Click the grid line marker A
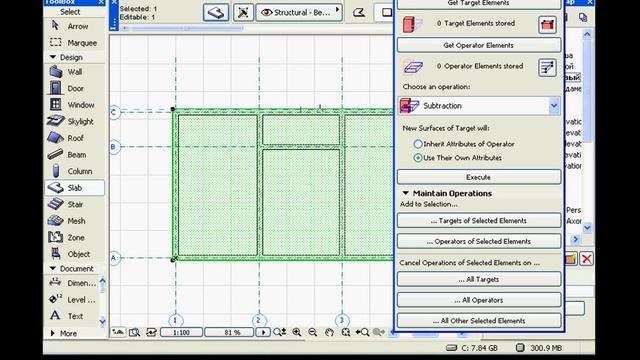The width and height of the screenshot is (640, 360). pos(114,258)
